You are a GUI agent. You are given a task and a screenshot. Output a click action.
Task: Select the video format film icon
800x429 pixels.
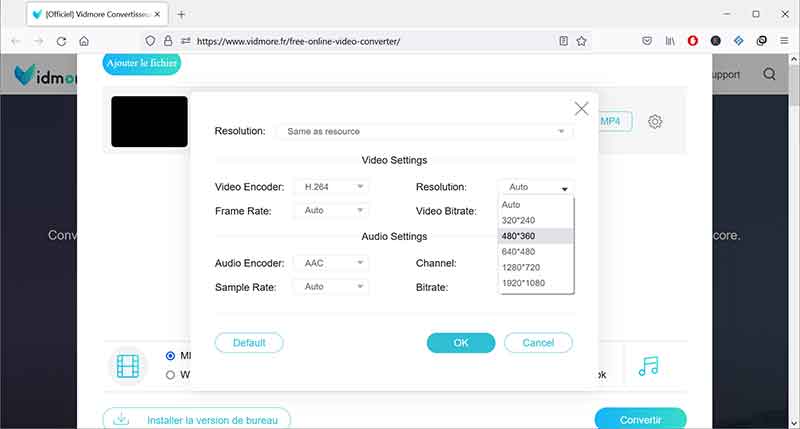click(x=127, y=365)
